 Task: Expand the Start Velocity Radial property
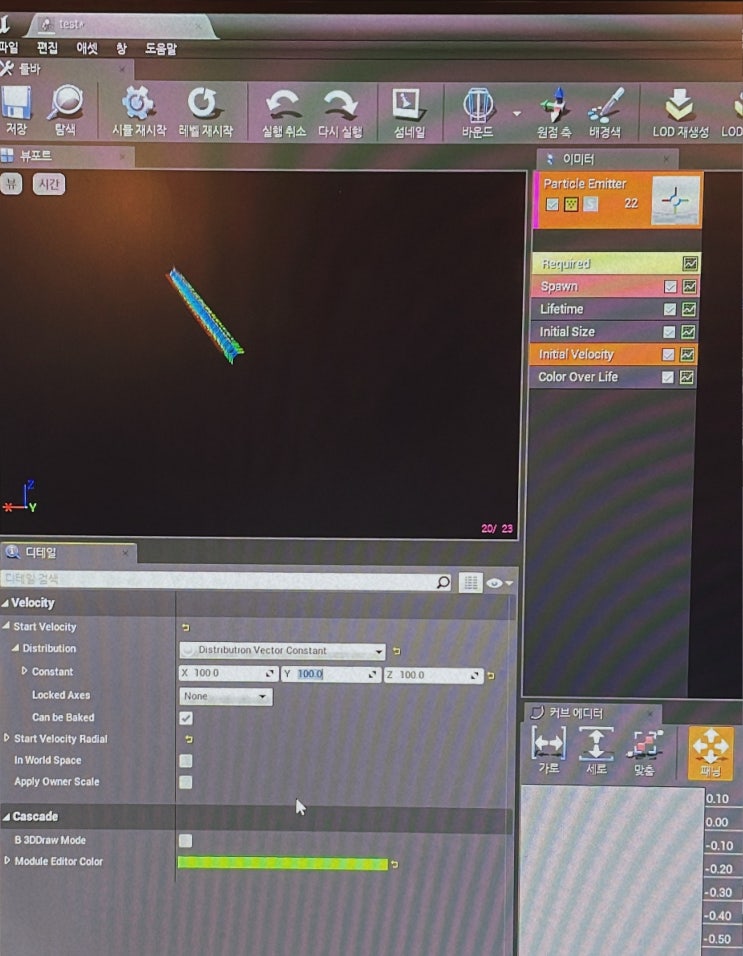(7, 738)
